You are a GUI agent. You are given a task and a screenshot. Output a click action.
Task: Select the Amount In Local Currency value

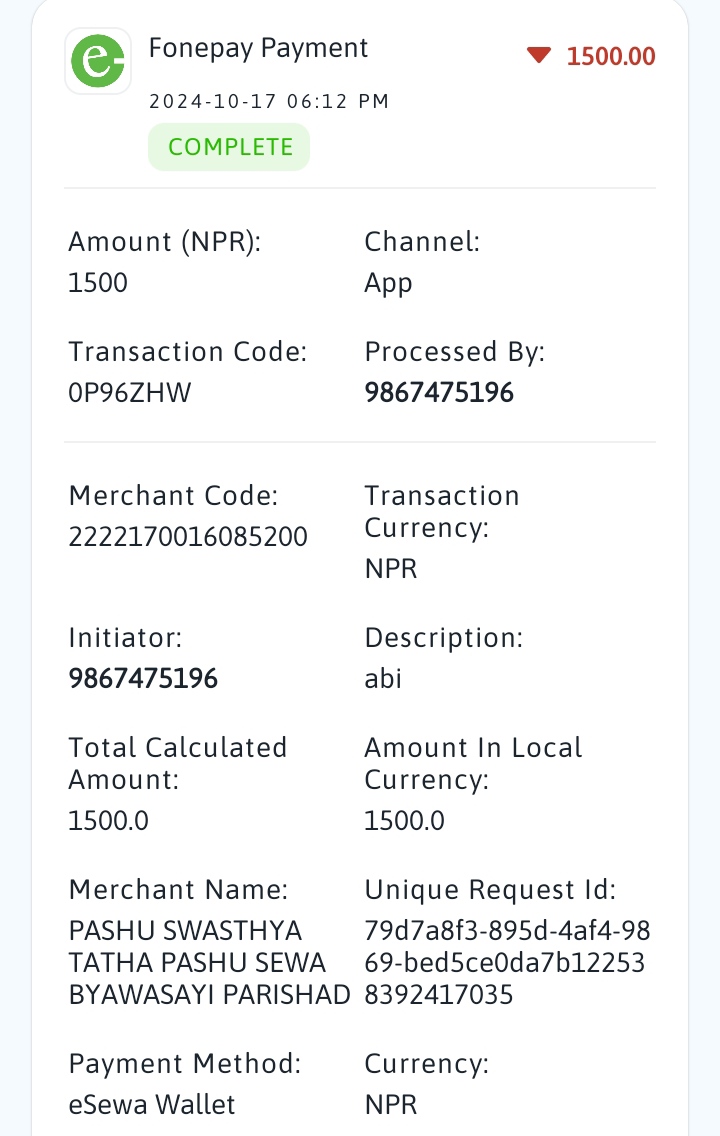[x=404, y=821]
